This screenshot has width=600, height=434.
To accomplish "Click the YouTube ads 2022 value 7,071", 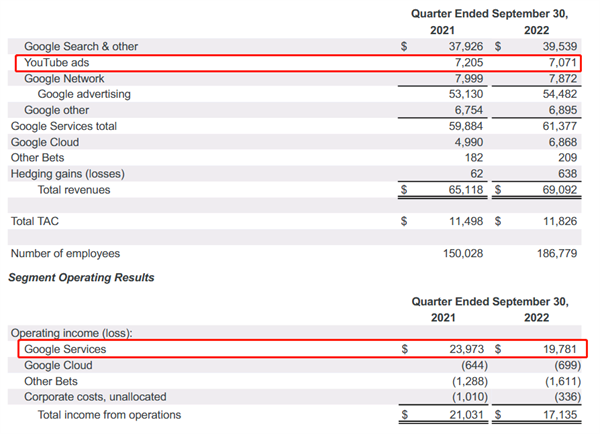I will [x=562, y=62].
